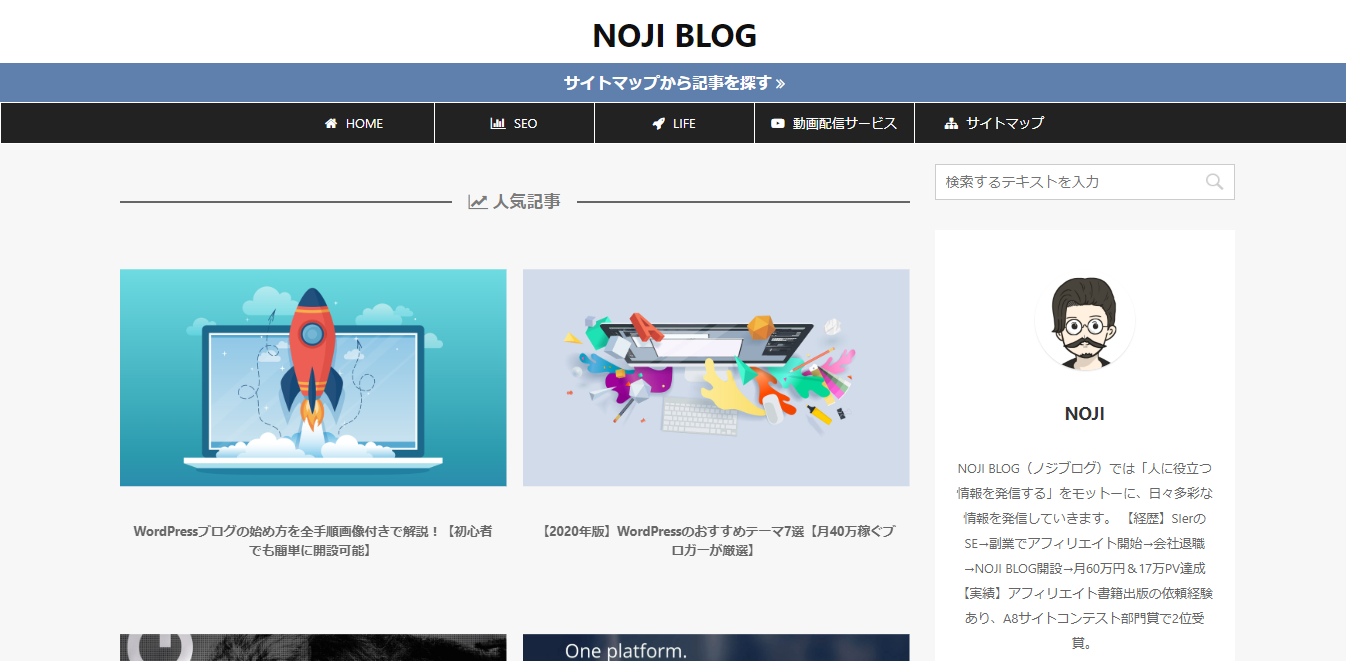
Task: Open the SEO category in the navigation
Action: coord(514,123)
